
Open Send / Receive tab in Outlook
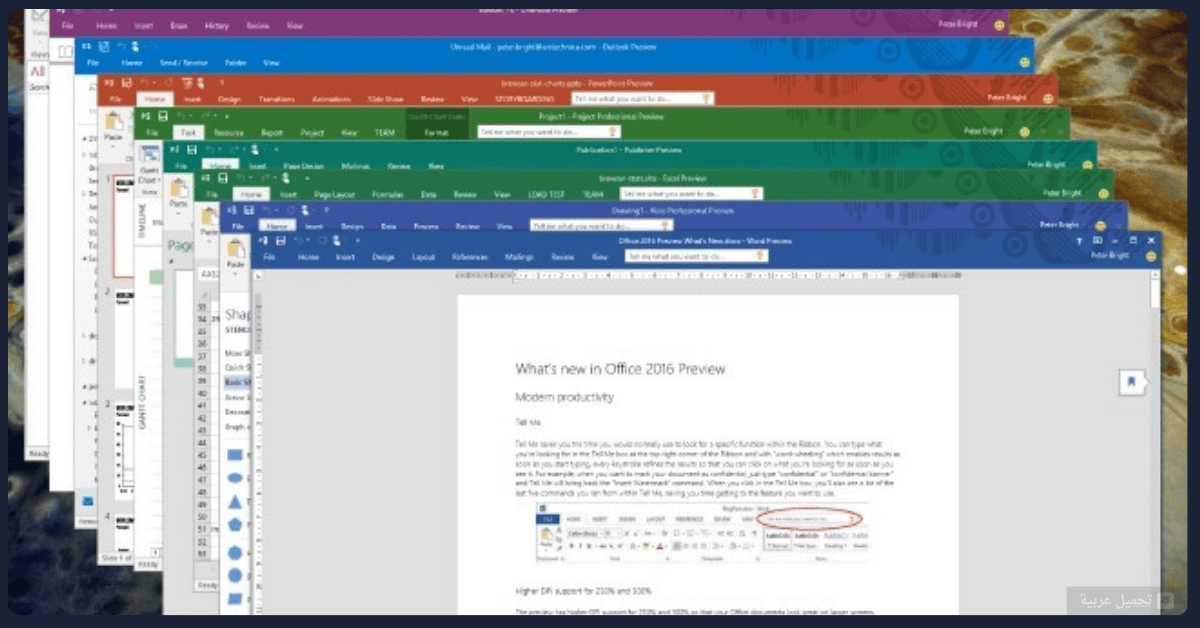click(x=182, y=62)
